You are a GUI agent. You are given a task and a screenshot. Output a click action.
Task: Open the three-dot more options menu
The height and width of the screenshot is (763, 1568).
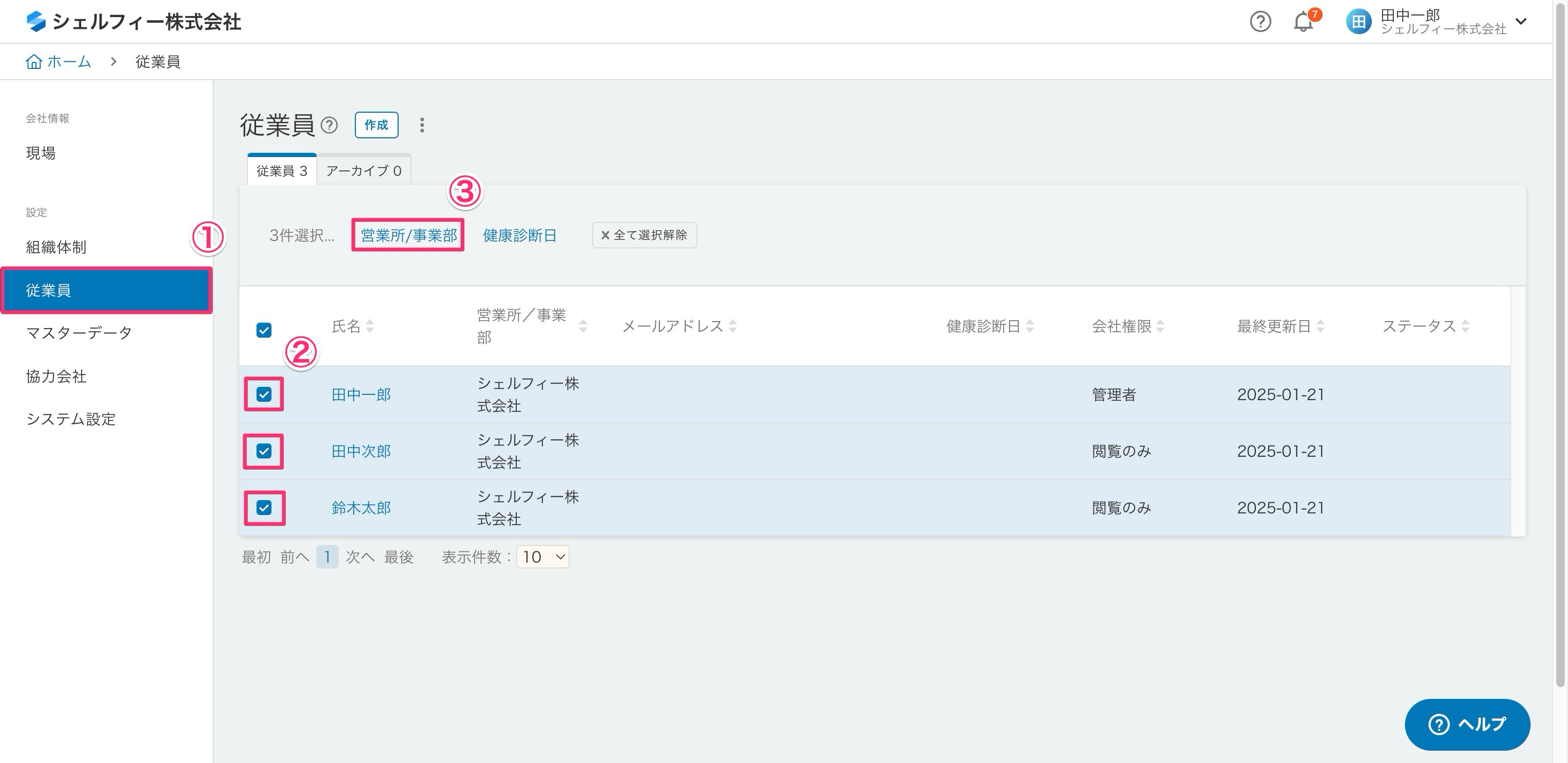click(x=422, y=126)
